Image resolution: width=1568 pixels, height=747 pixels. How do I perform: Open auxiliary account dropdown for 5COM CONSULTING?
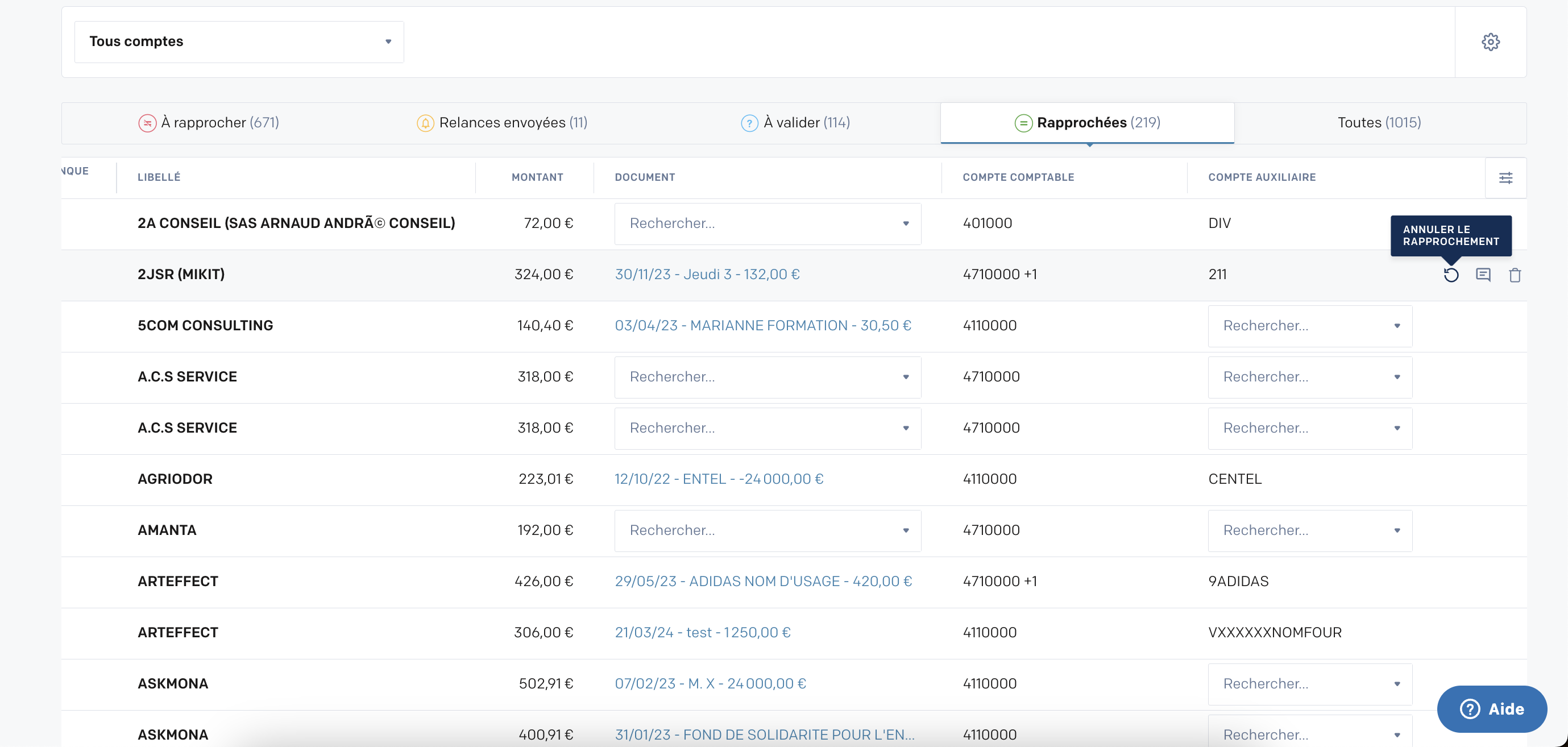1310,326
